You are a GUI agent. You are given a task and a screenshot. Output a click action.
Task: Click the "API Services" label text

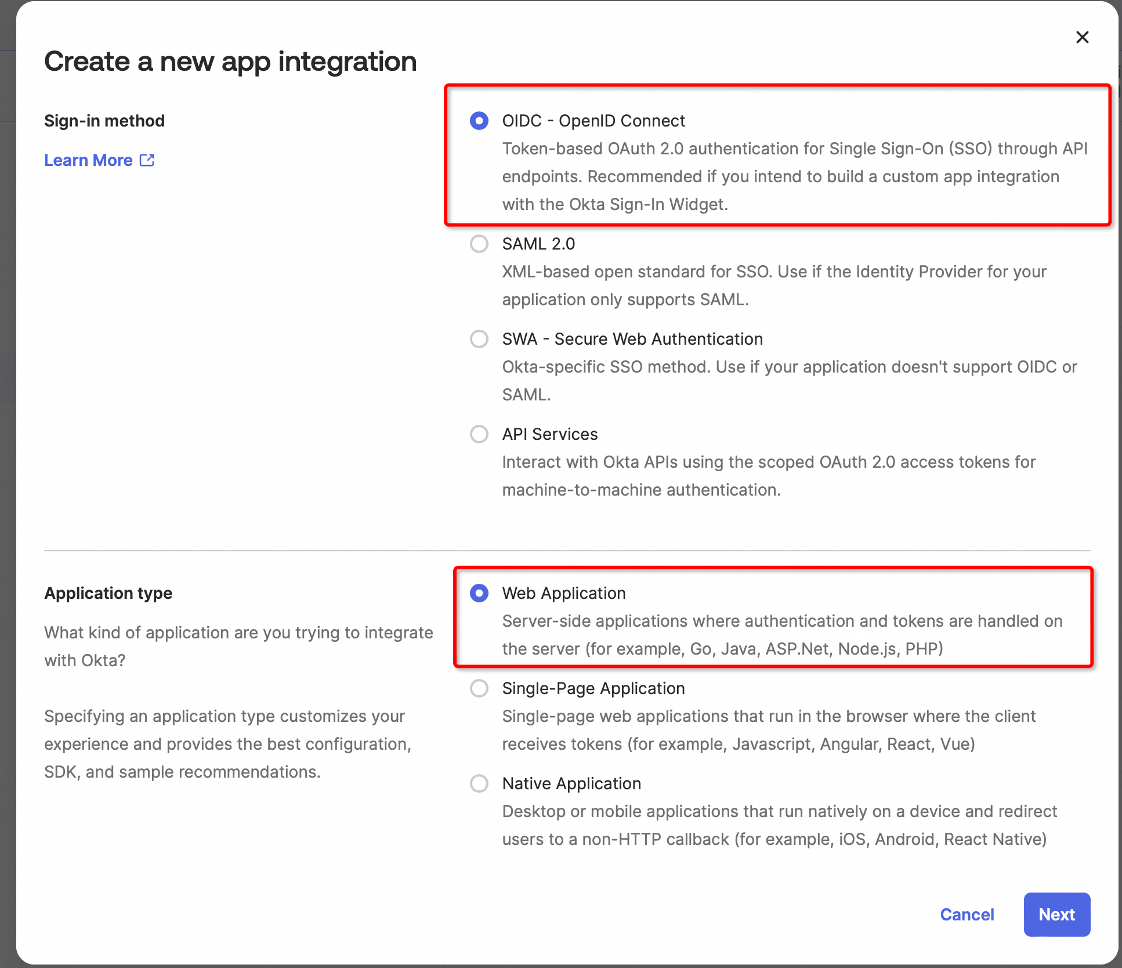(550, 434)
